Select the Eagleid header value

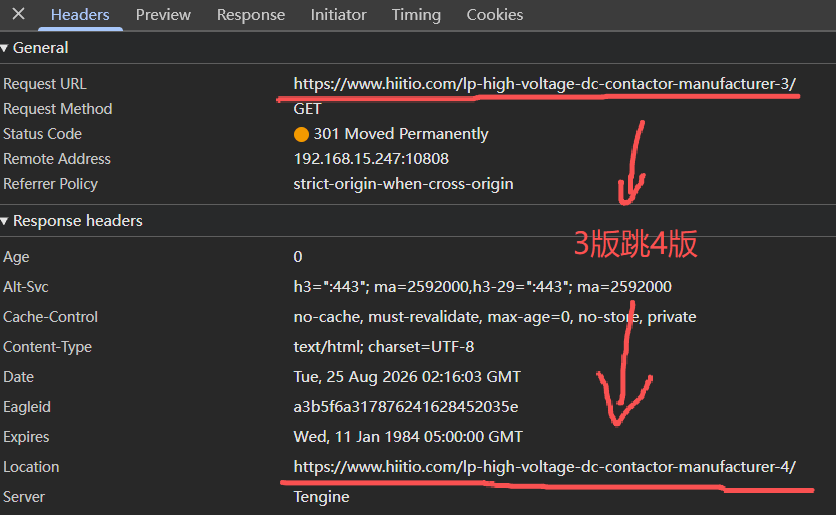pyautogui.click(x=406, y=407)
